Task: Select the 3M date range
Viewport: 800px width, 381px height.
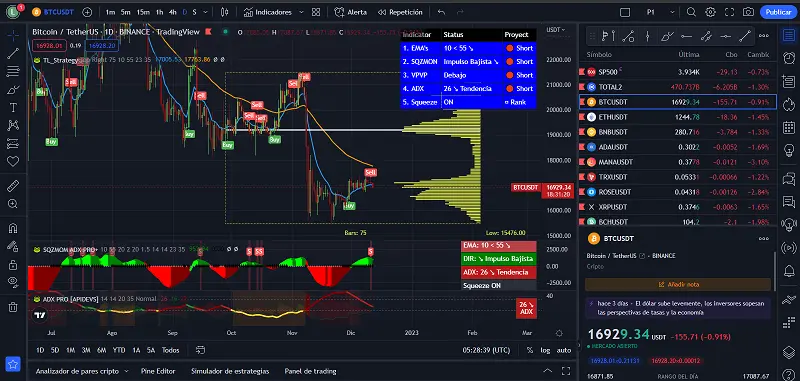Action: 86,350
